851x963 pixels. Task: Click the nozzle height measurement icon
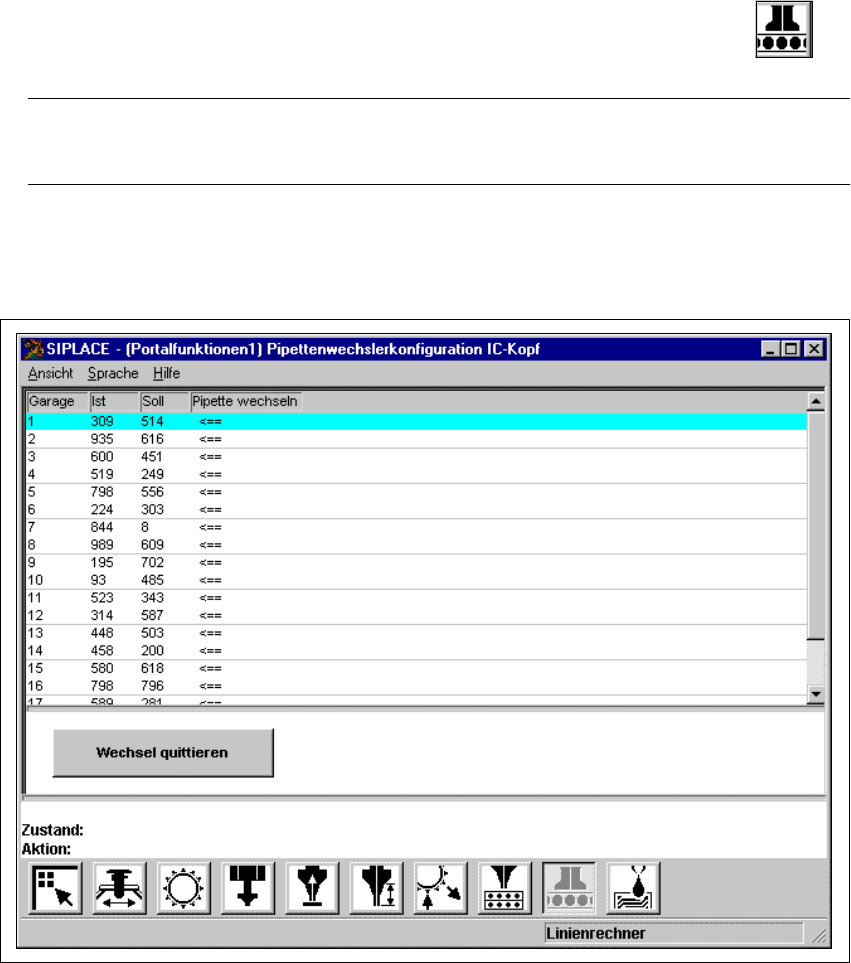pos(376,888)
